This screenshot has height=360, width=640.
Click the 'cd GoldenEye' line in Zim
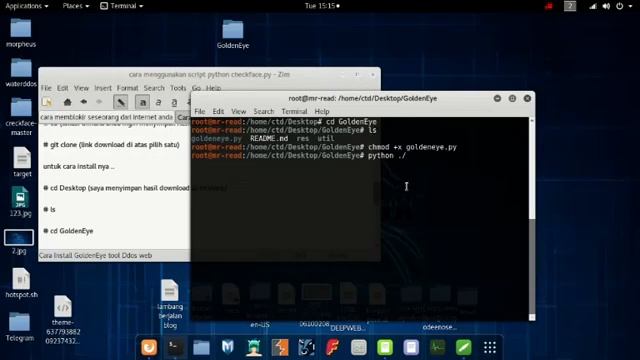click(x=68, y=231)
